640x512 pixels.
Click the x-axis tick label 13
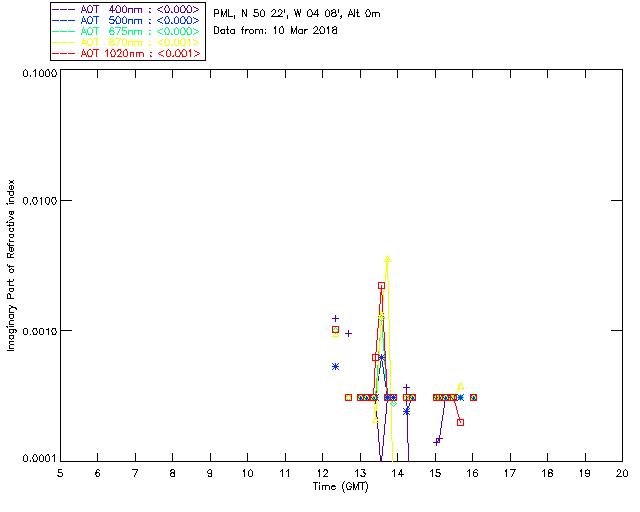(x=360, y=473)
